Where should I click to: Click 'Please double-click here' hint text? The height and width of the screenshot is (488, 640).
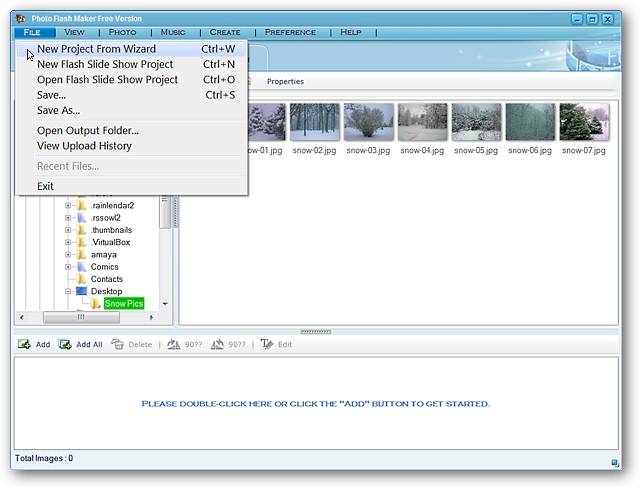[316, 404]
